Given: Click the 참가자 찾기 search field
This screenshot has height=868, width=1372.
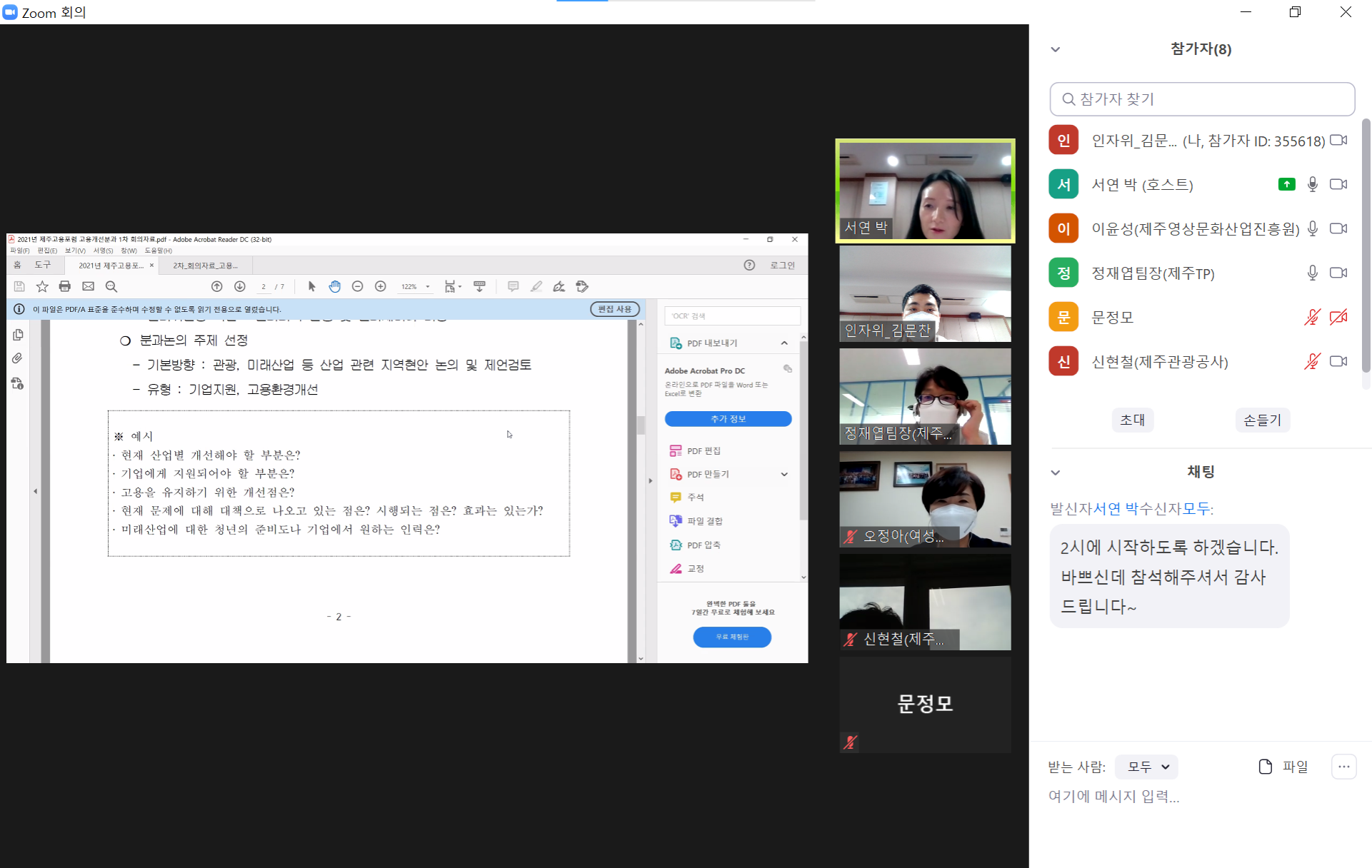Looking at the screenshot, I should (1202, 99).
